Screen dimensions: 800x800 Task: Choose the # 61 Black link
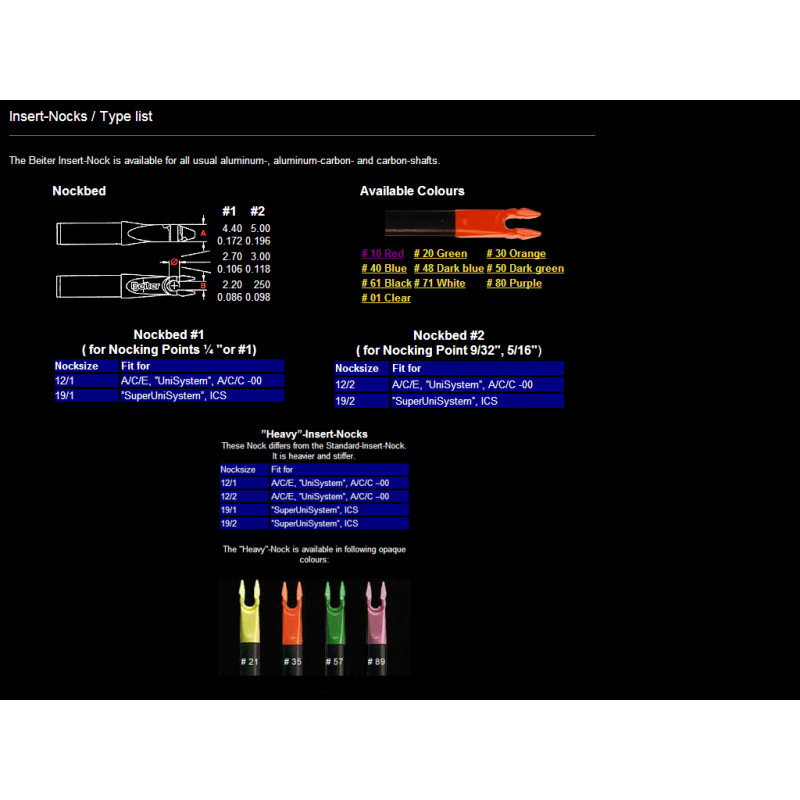(x=386, y=283)
